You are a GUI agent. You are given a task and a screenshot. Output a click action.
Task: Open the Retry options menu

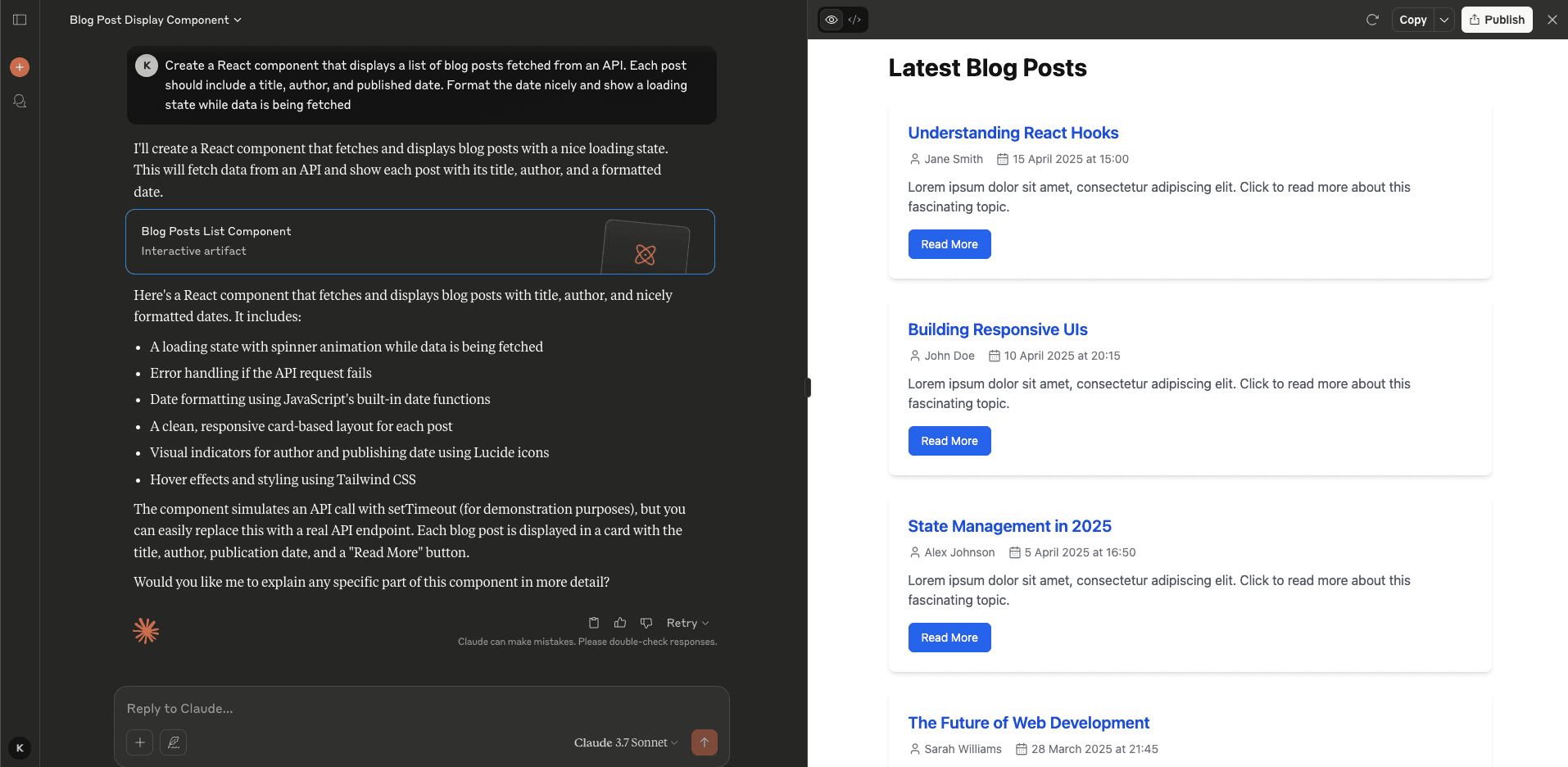687,623
